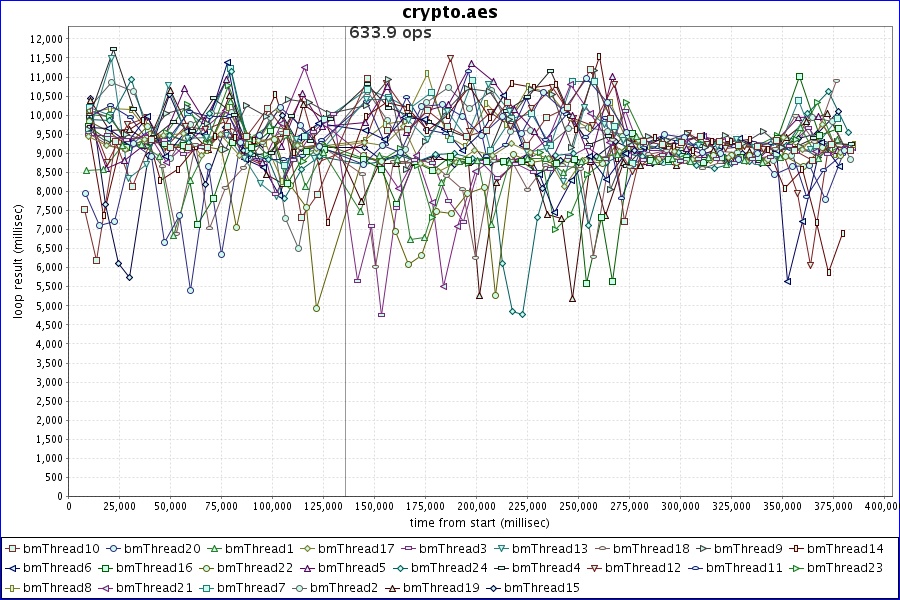Toggle the bmThread22 series label
The width and height of the screenshot is (900, 600).
254,568
